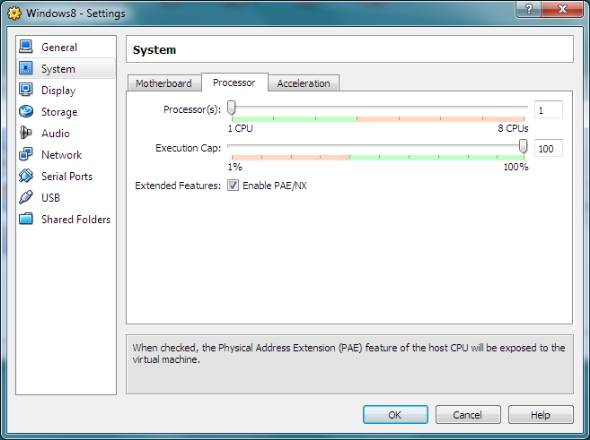Close the Windows8 Settings dialog
The width and height of the screenshot is (590, 440).
coord(562,9)
